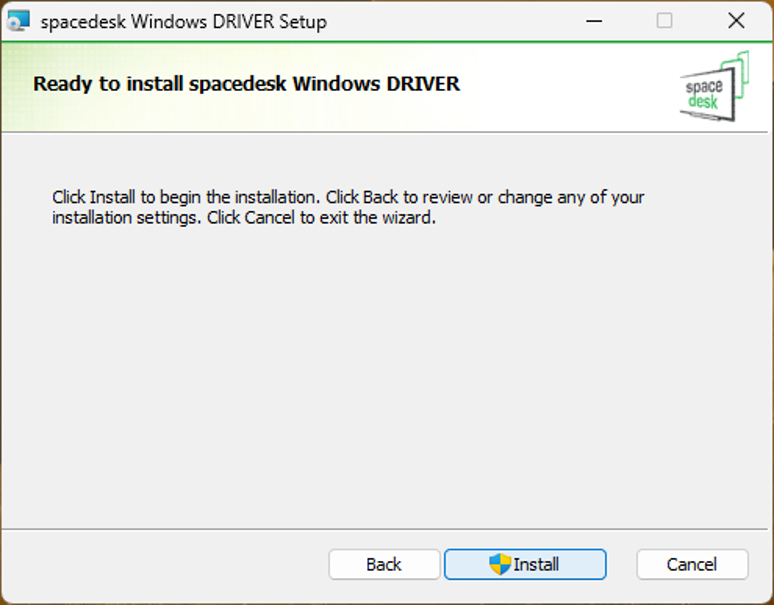Click the window title 'spacedesk Windows DRIVER Setup'

coord(184,22)
